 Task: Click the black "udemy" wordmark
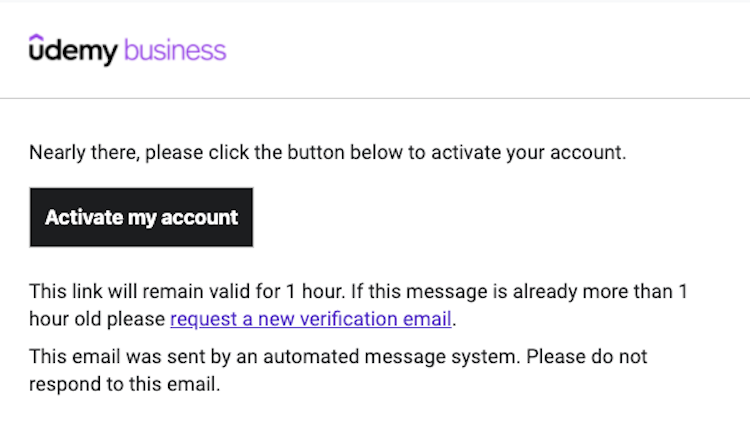(x=75, y=51)
